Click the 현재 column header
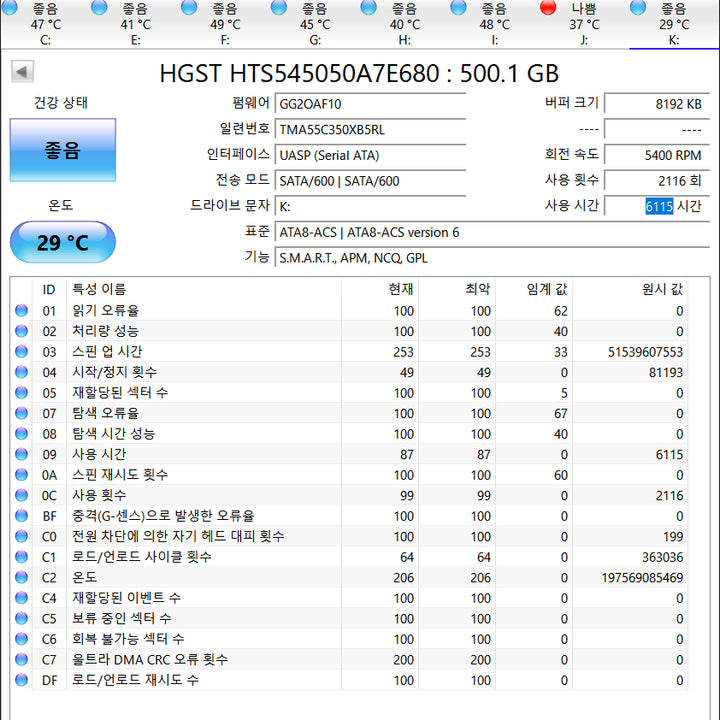 point(380,289)
